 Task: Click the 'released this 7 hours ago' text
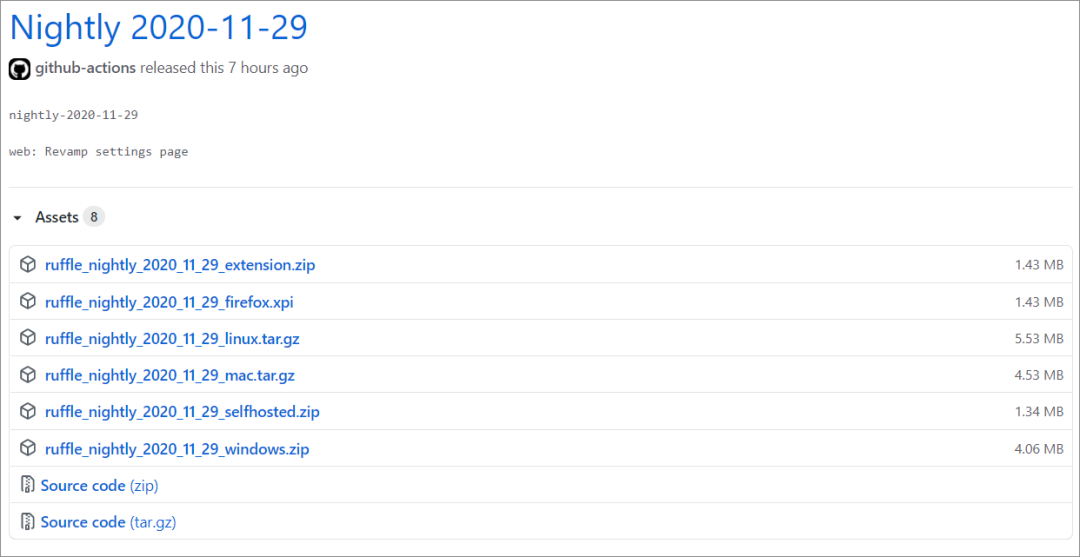(224, 68)
